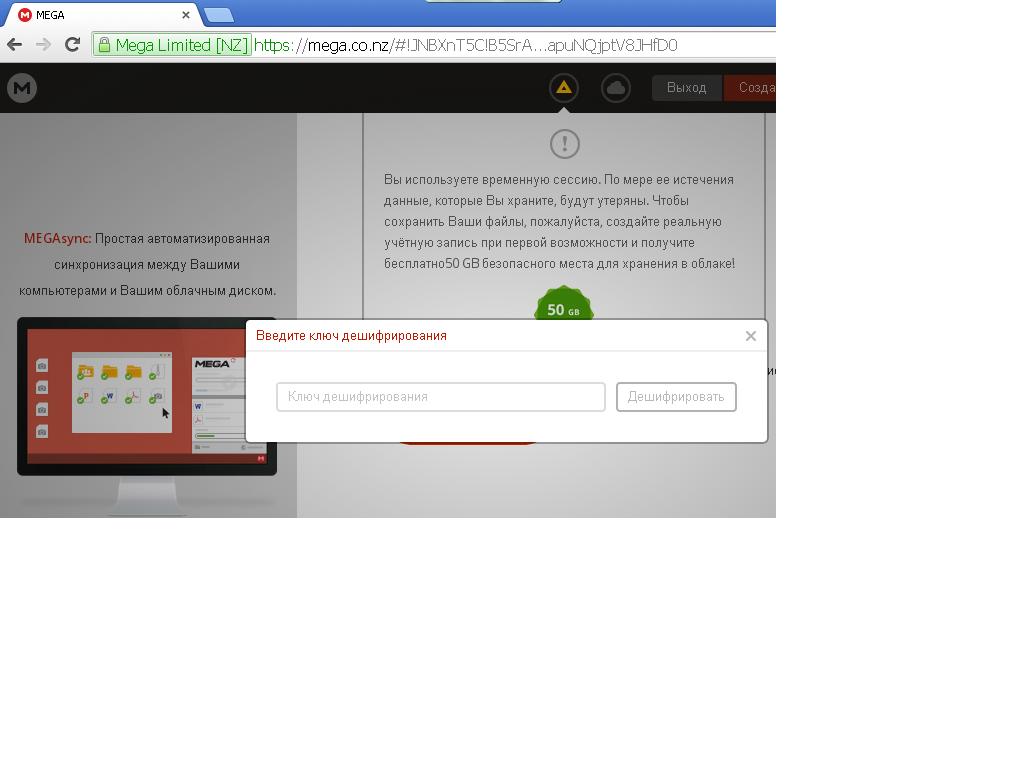Click the green padlock security icon
Image resolution: width=1024 pixels, height=768 pixels.
104,45
